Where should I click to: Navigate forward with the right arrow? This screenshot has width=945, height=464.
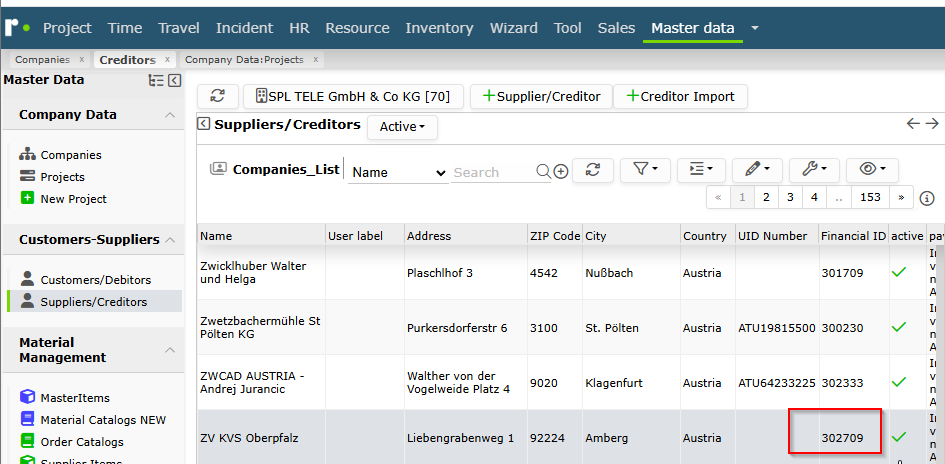[932, 124]
